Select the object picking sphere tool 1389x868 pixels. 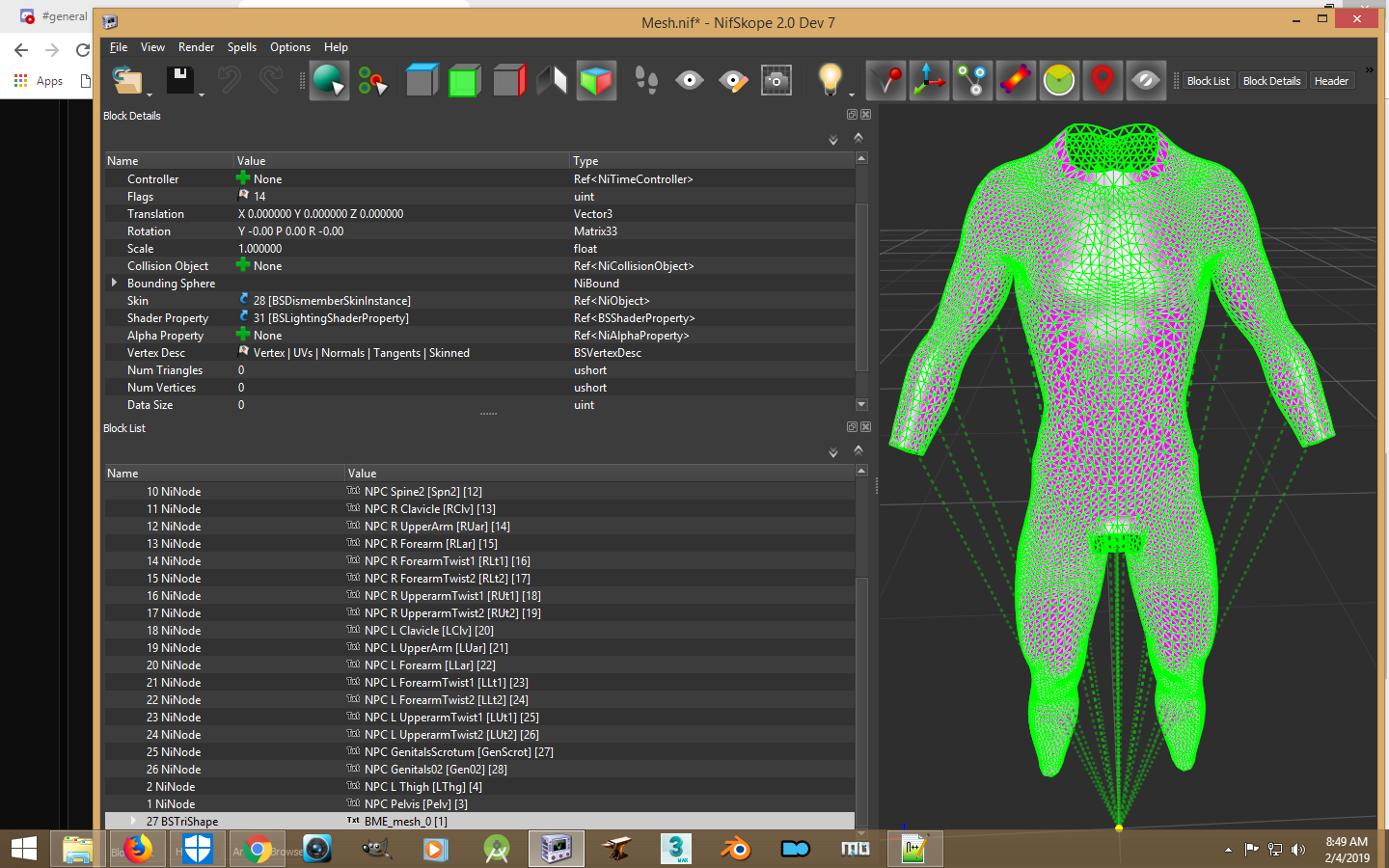tap(329, 80)
